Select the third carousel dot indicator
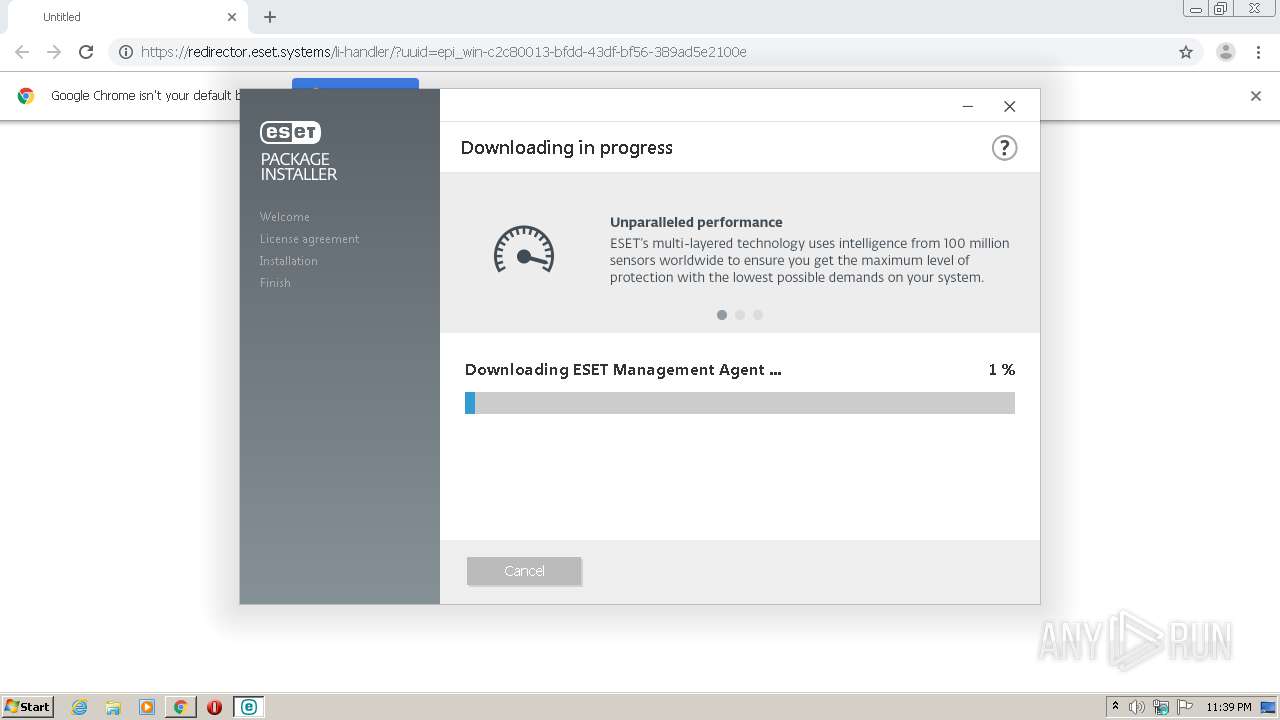 point(758,315)
